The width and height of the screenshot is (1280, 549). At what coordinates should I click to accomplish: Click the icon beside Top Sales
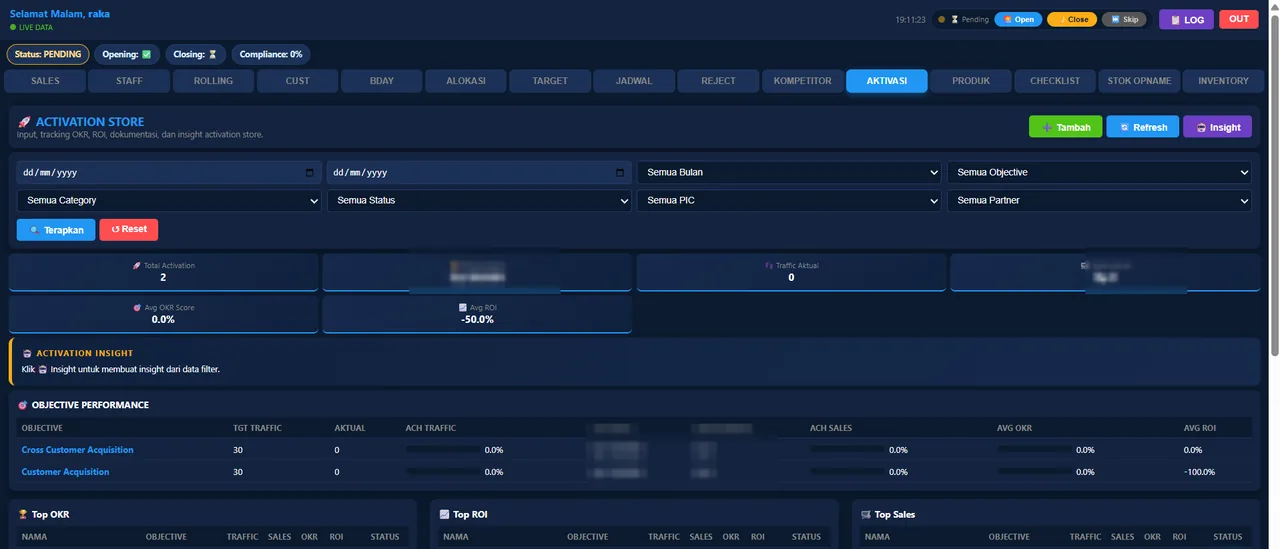pos(866,514)
